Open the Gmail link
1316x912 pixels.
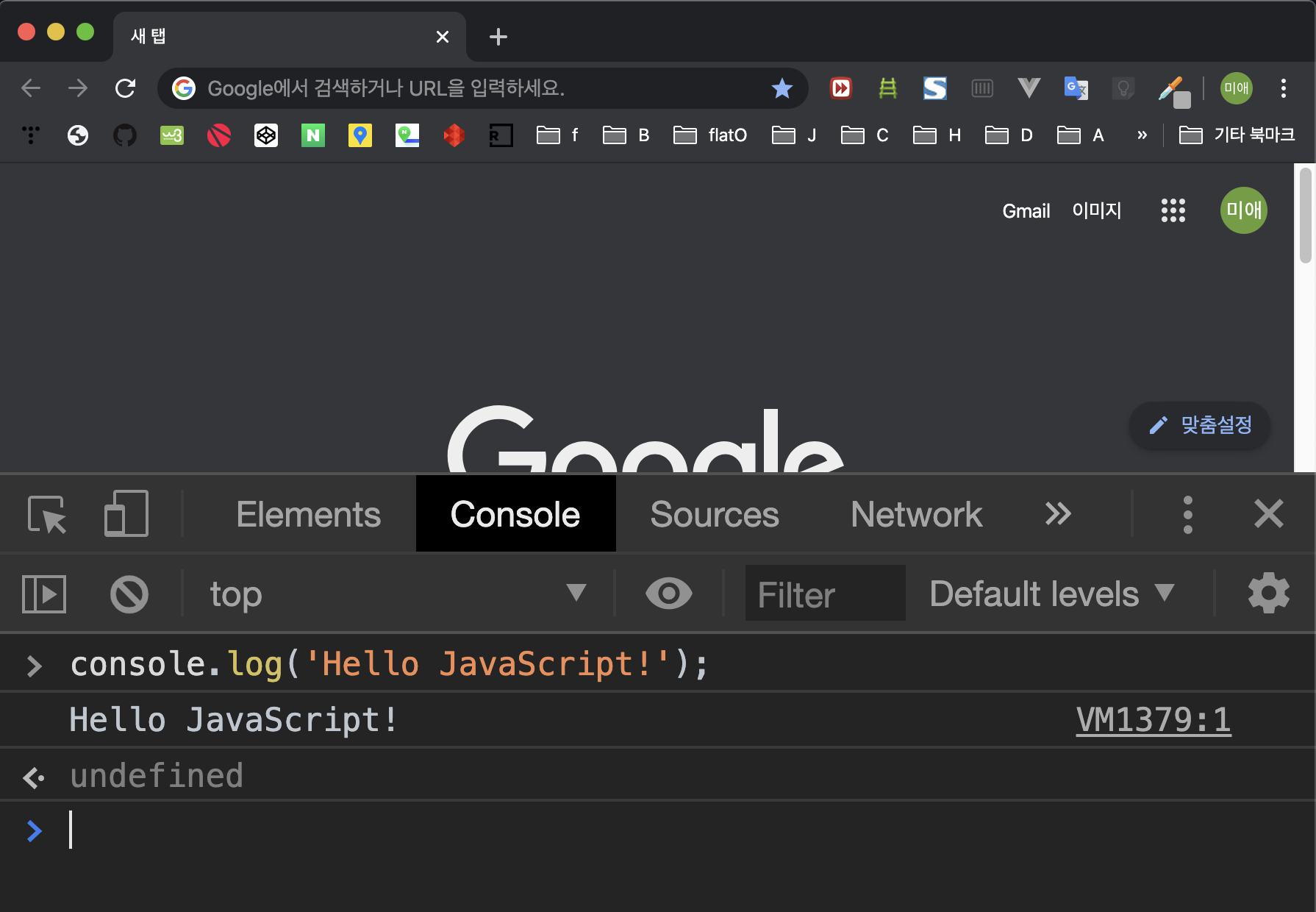(1026, 211)
